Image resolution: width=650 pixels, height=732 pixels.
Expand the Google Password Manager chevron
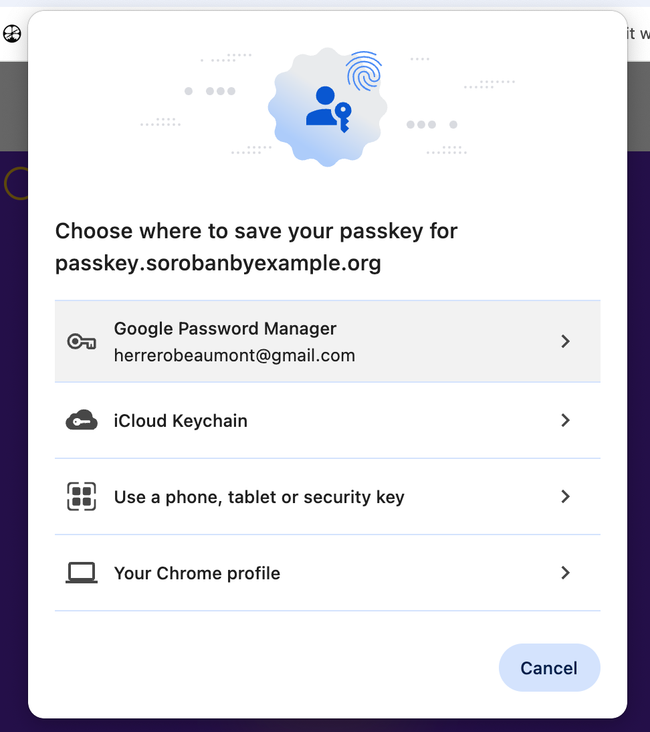[x=565, y=342]
